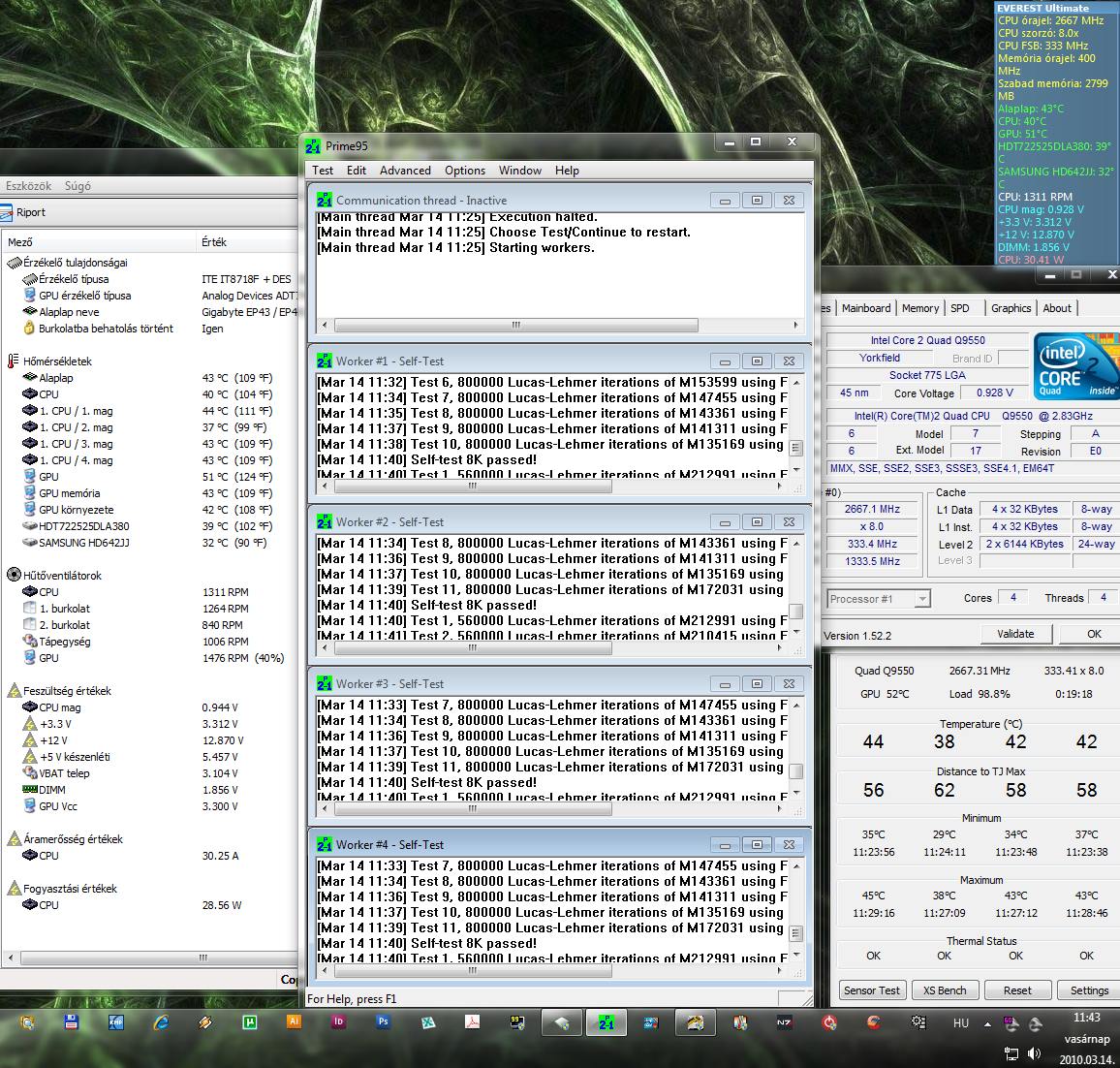This screenshot has height=1068, width=1120.
Task: Open the Window menu in Prime95
Action: pyautogui.click(x=520, y=170)
